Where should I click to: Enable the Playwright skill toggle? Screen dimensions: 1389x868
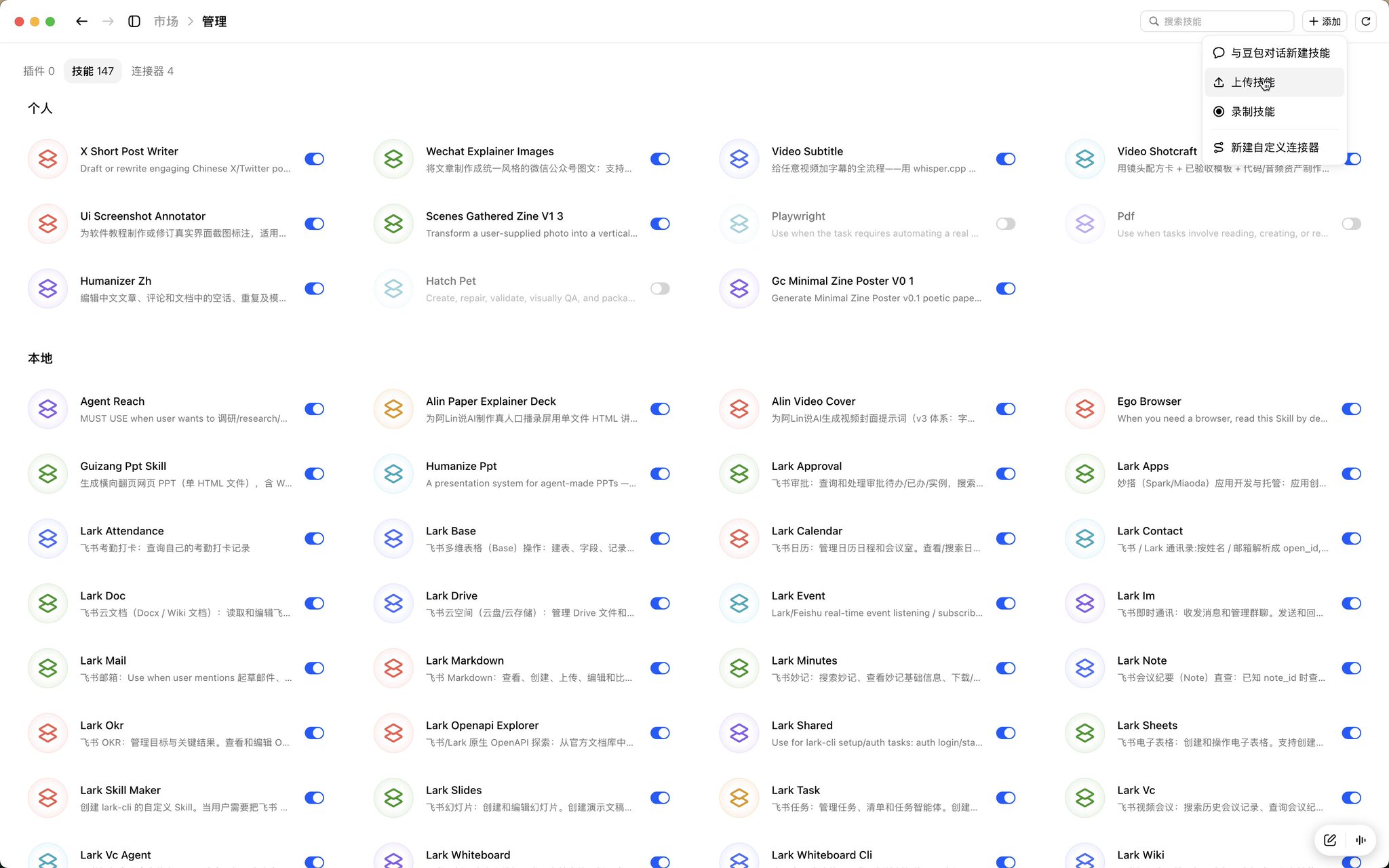pos(1006,224)
